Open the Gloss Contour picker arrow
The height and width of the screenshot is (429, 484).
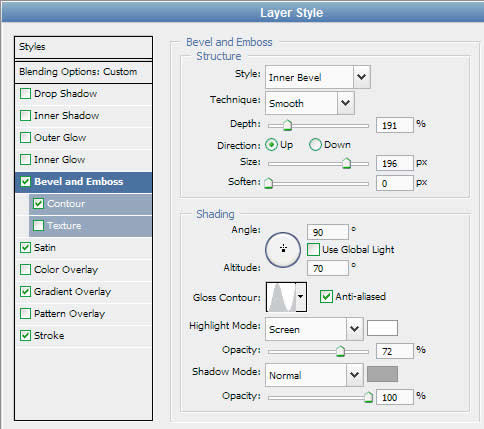(x=301, y=297)
